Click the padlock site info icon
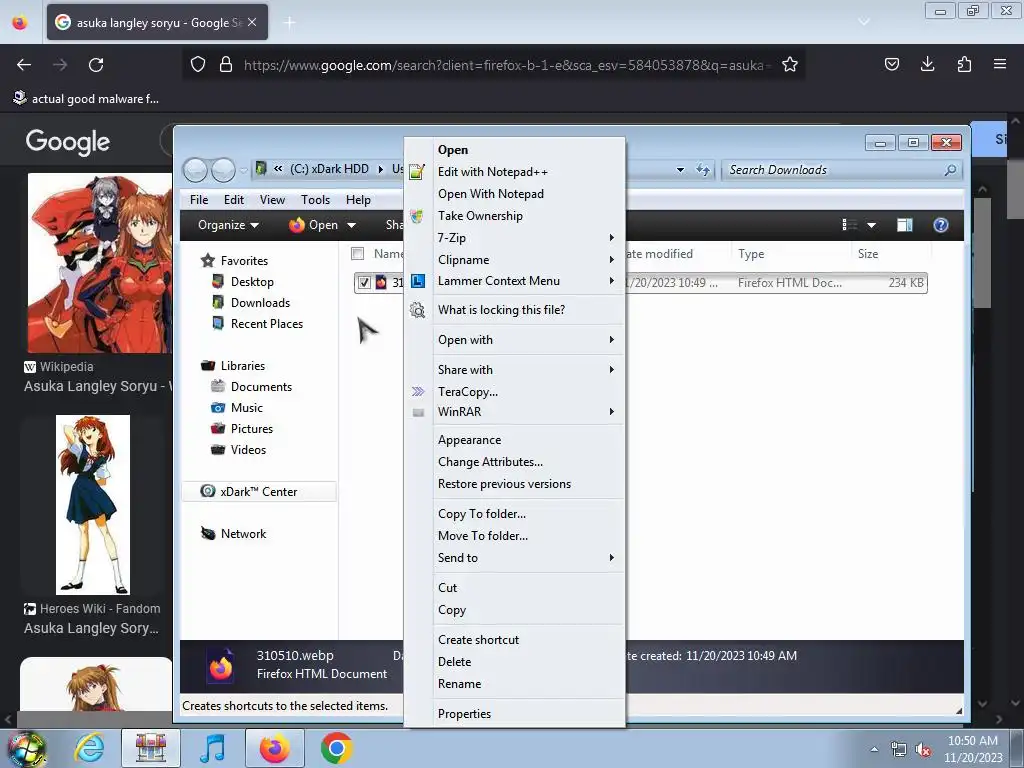The image size is (1024, 768). click(x=226, y=64)
